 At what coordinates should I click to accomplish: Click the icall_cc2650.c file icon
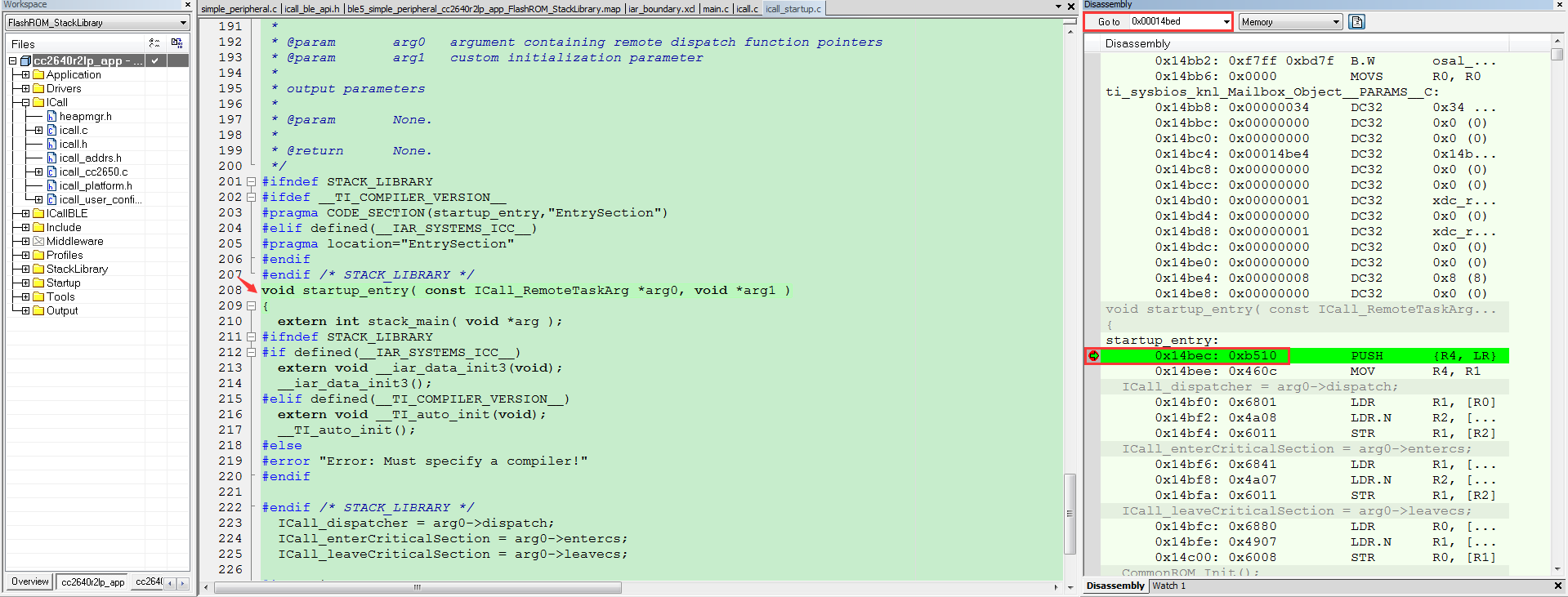pos(52,172)
